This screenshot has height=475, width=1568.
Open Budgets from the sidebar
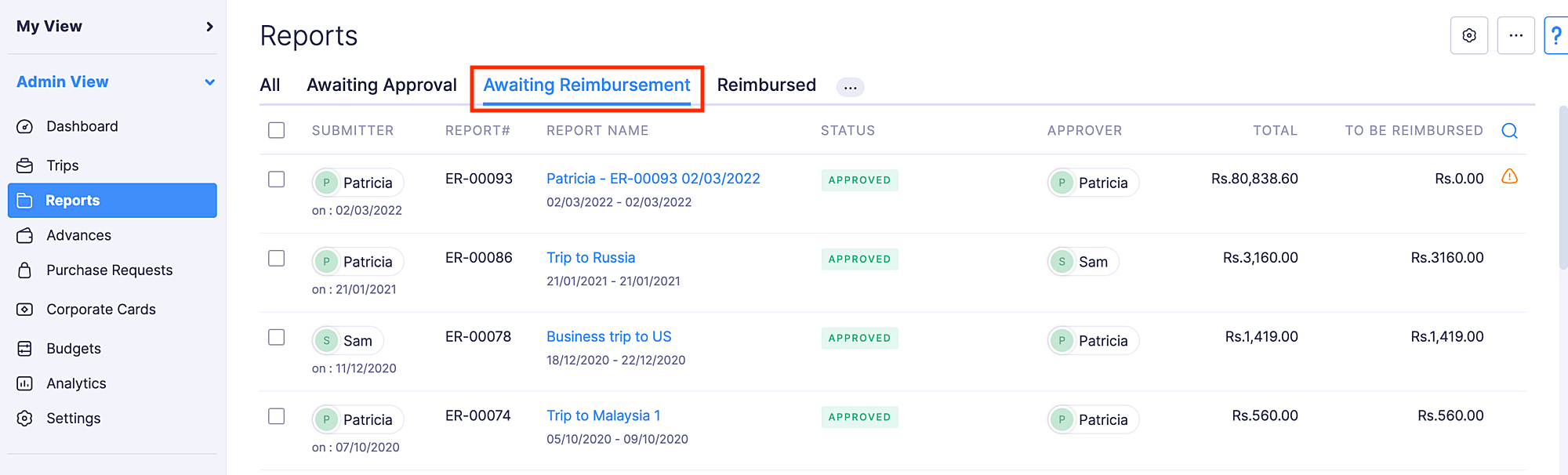(73, 348)
